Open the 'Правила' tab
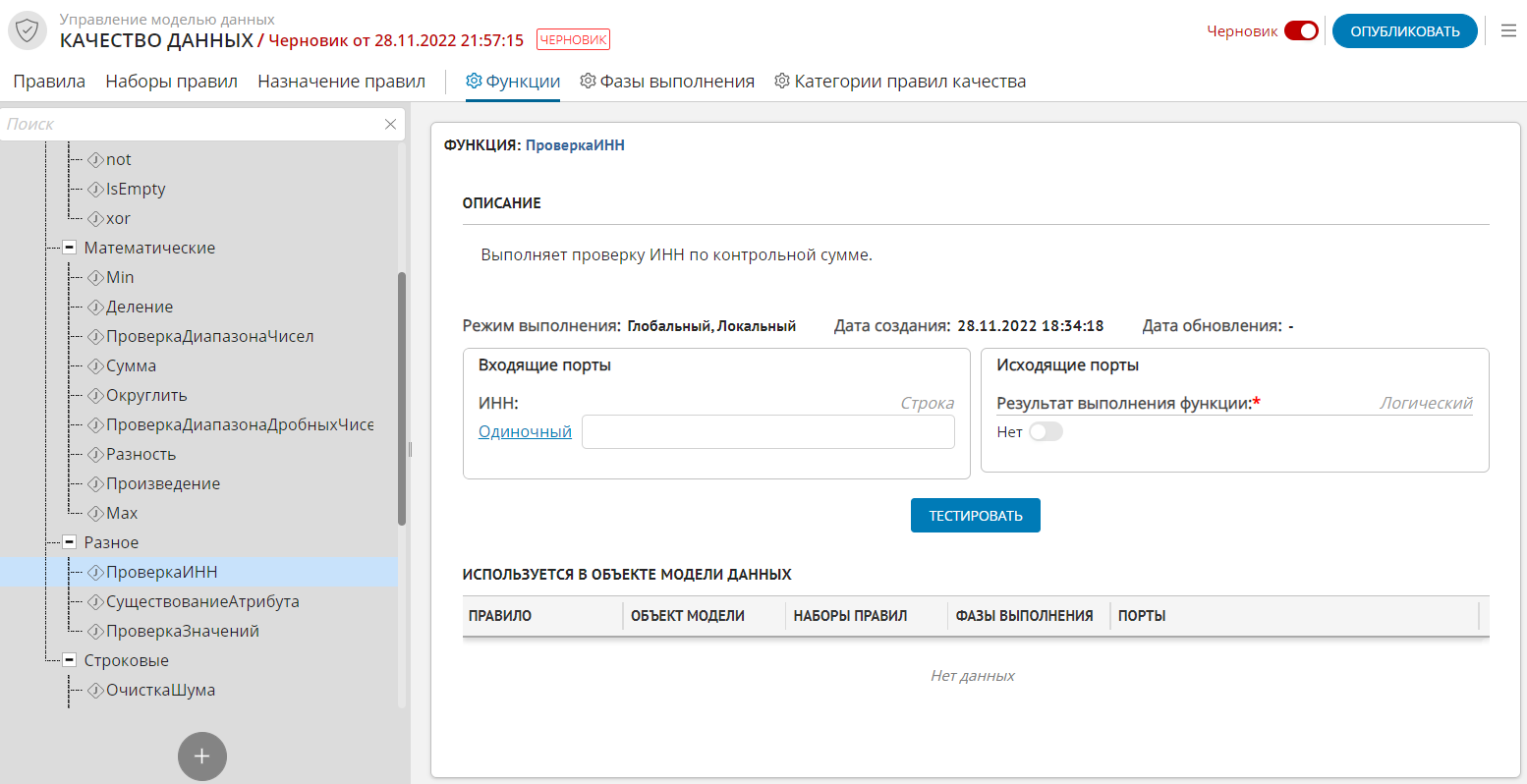The height and width of the screenshot is (784, 1527). point(49,82)
